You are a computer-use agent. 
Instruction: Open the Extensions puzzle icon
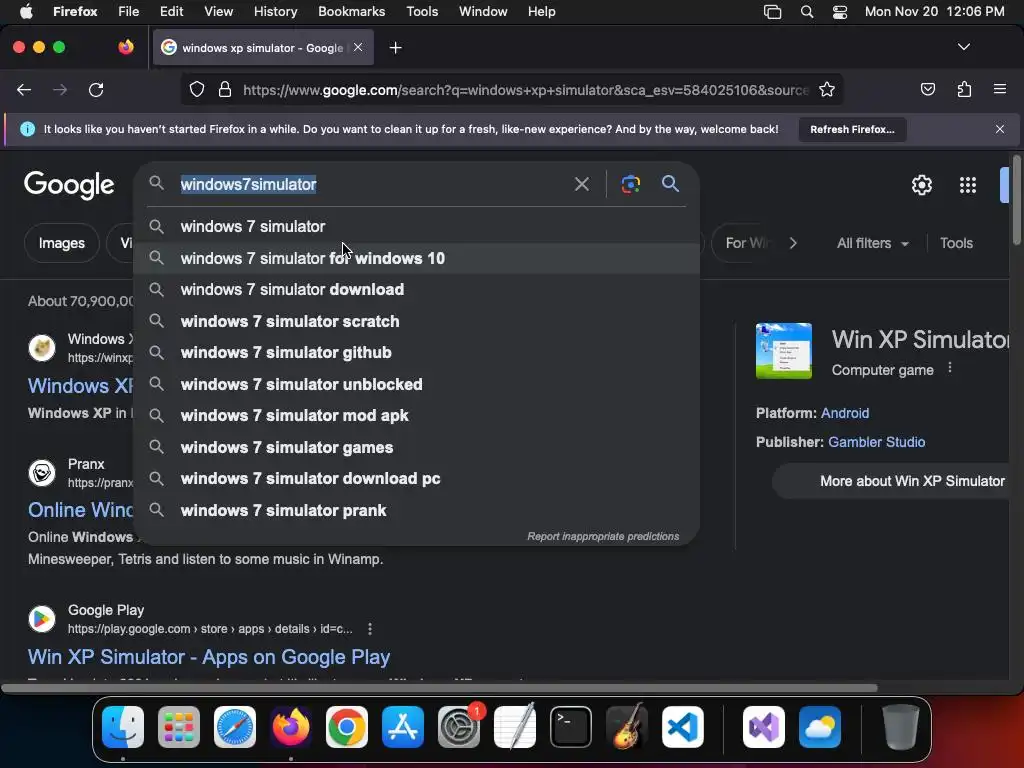pos(964,89)
